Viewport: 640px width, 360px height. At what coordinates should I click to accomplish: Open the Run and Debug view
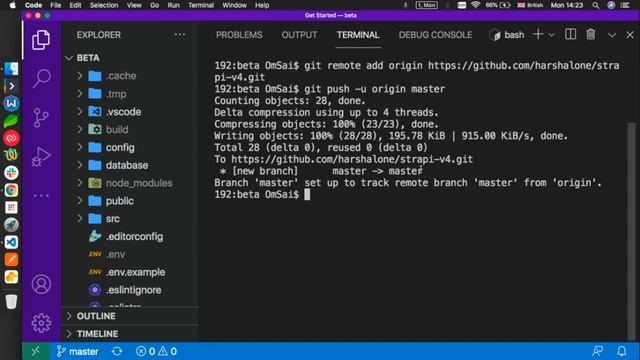(41, 157)
